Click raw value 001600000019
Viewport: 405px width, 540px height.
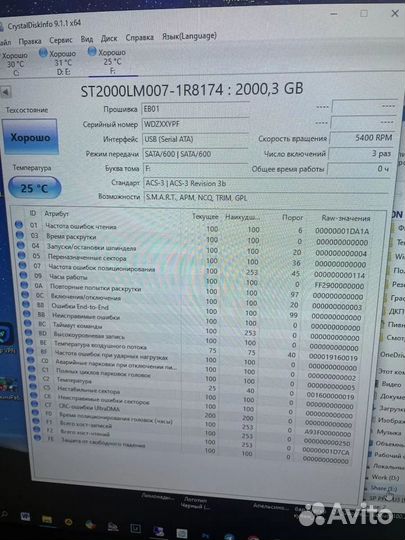[x=330, y=397]
